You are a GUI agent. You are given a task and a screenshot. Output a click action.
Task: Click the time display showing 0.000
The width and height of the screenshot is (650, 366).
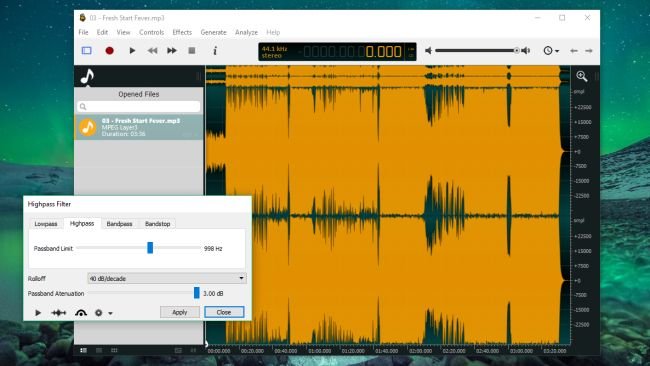pos(383,52)
